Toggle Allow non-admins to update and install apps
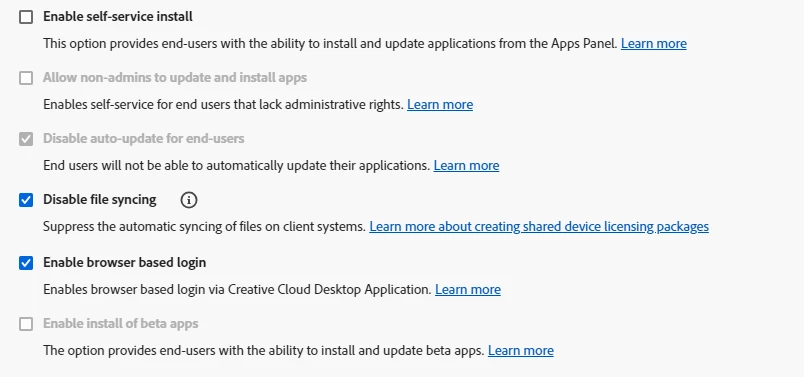This screenshot has height=377, width=804. (26, 78)
